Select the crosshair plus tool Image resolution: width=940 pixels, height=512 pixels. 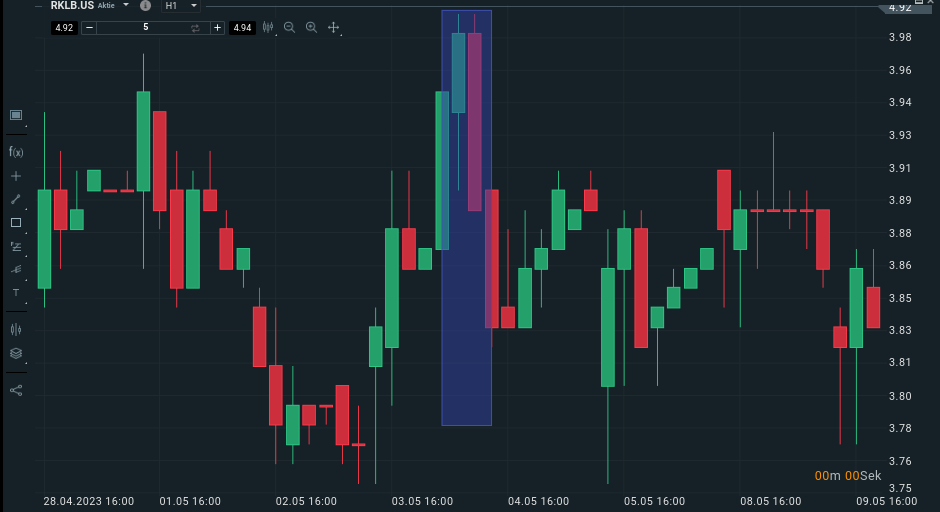[x=16, y=176]
